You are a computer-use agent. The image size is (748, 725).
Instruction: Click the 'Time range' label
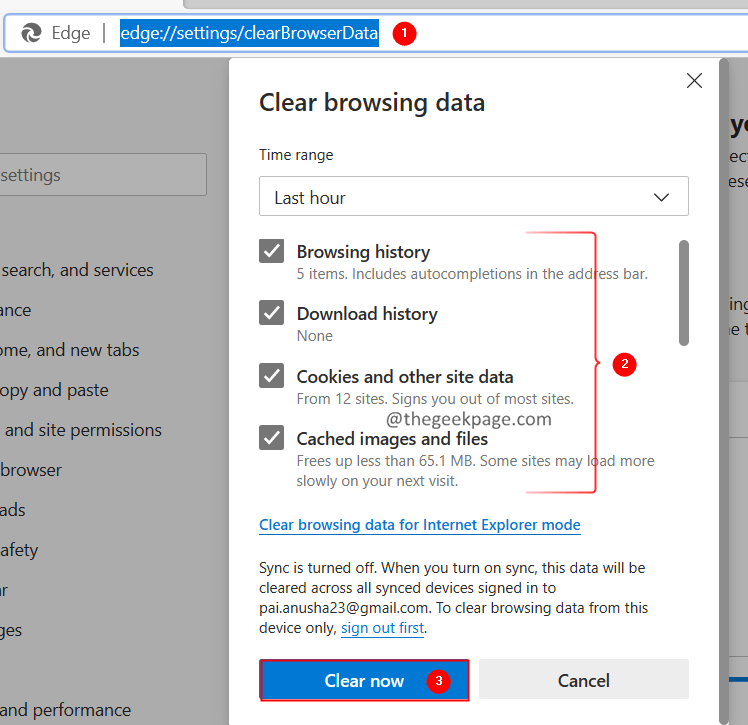(x=296, y=155)
